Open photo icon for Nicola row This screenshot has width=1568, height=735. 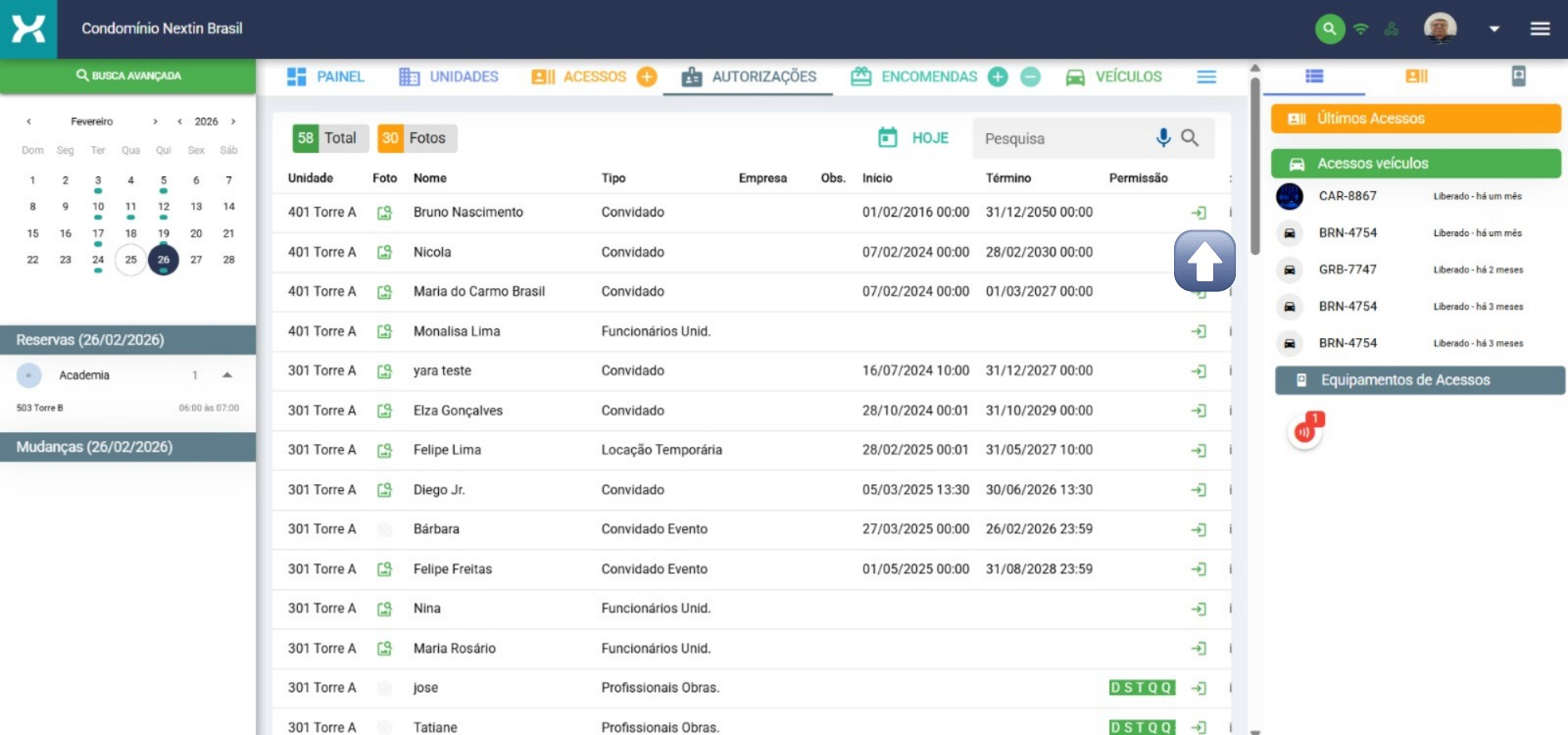tap(384, 252)
